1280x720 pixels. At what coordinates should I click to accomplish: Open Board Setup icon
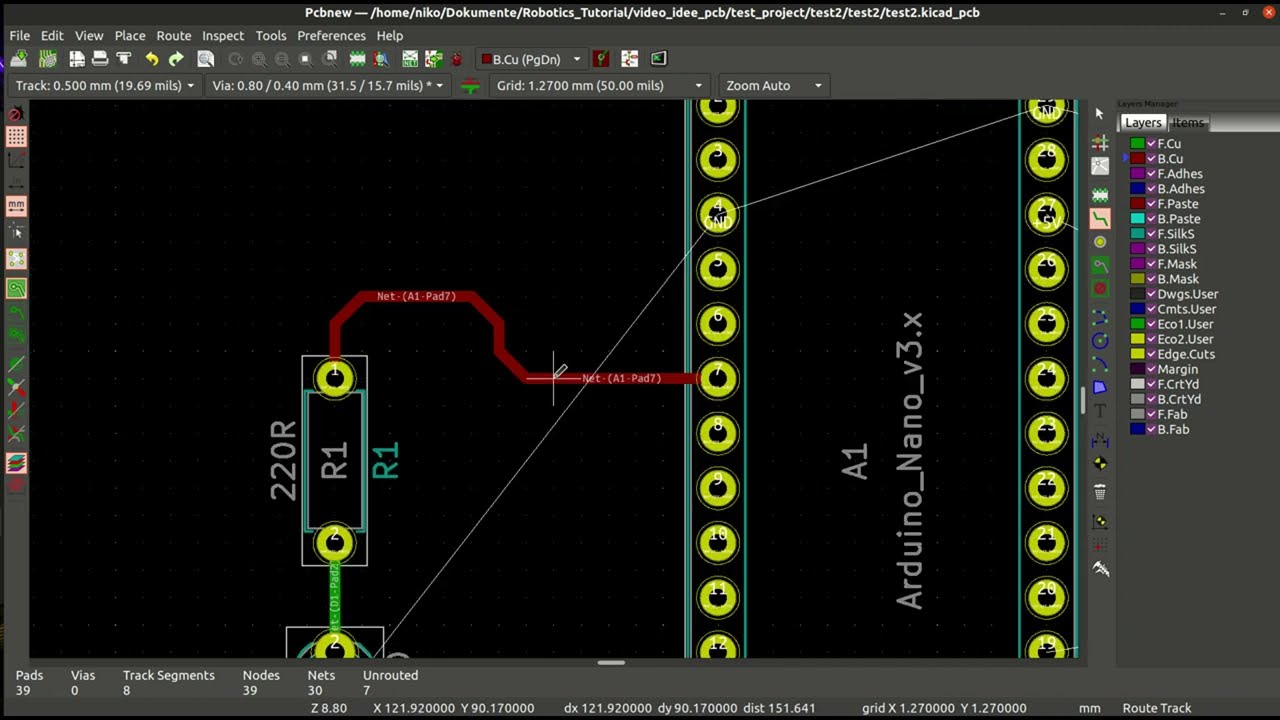coord(47,59)
